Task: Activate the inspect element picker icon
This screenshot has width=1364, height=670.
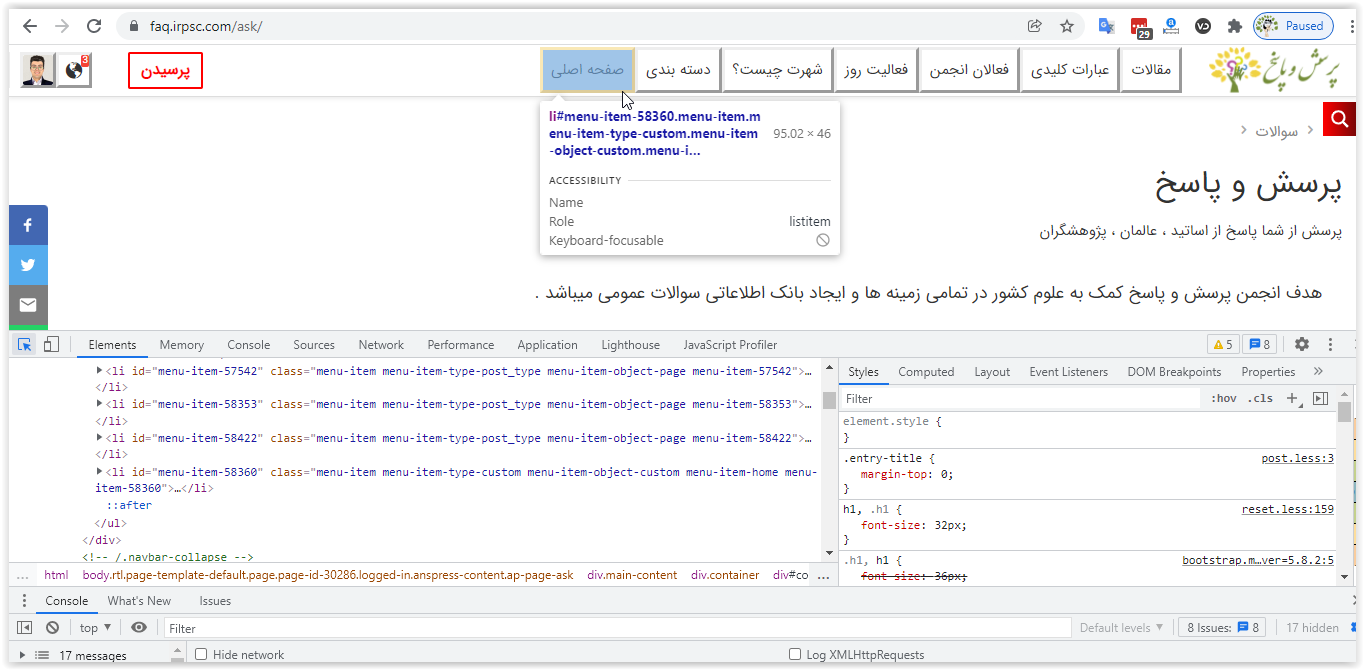Action: click(25, 345)
